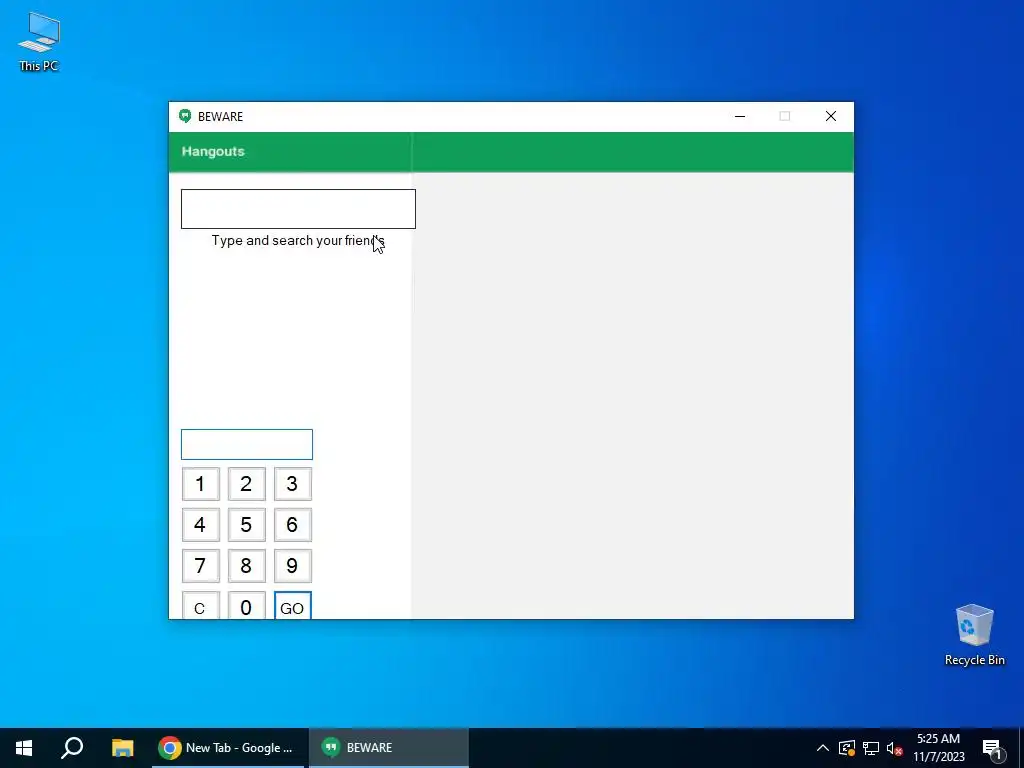Screen dimensions: 1024x768
Task: Select the Hangouts header label
Action: coord(213,152)
